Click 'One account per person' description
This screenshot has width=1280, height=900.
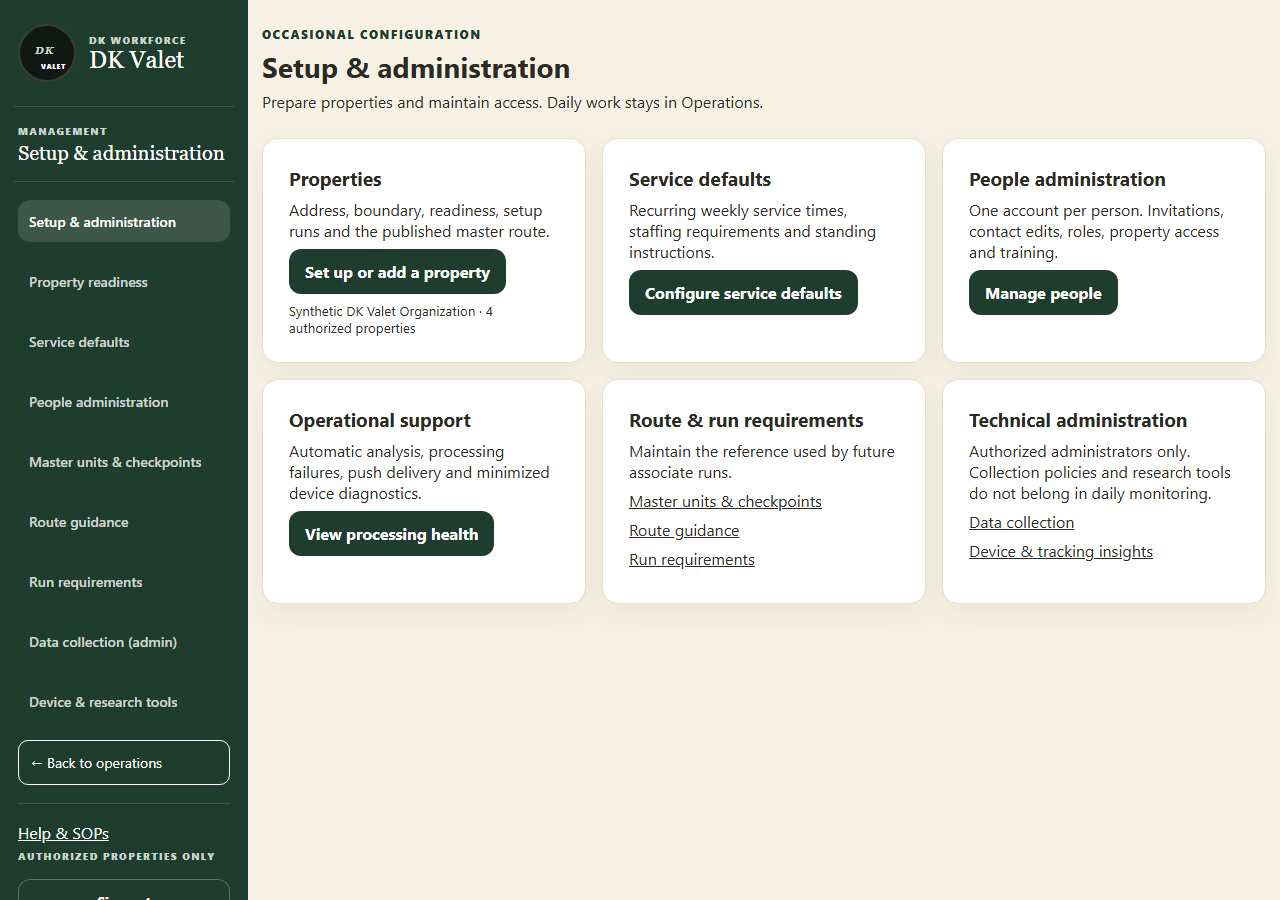1096,232
